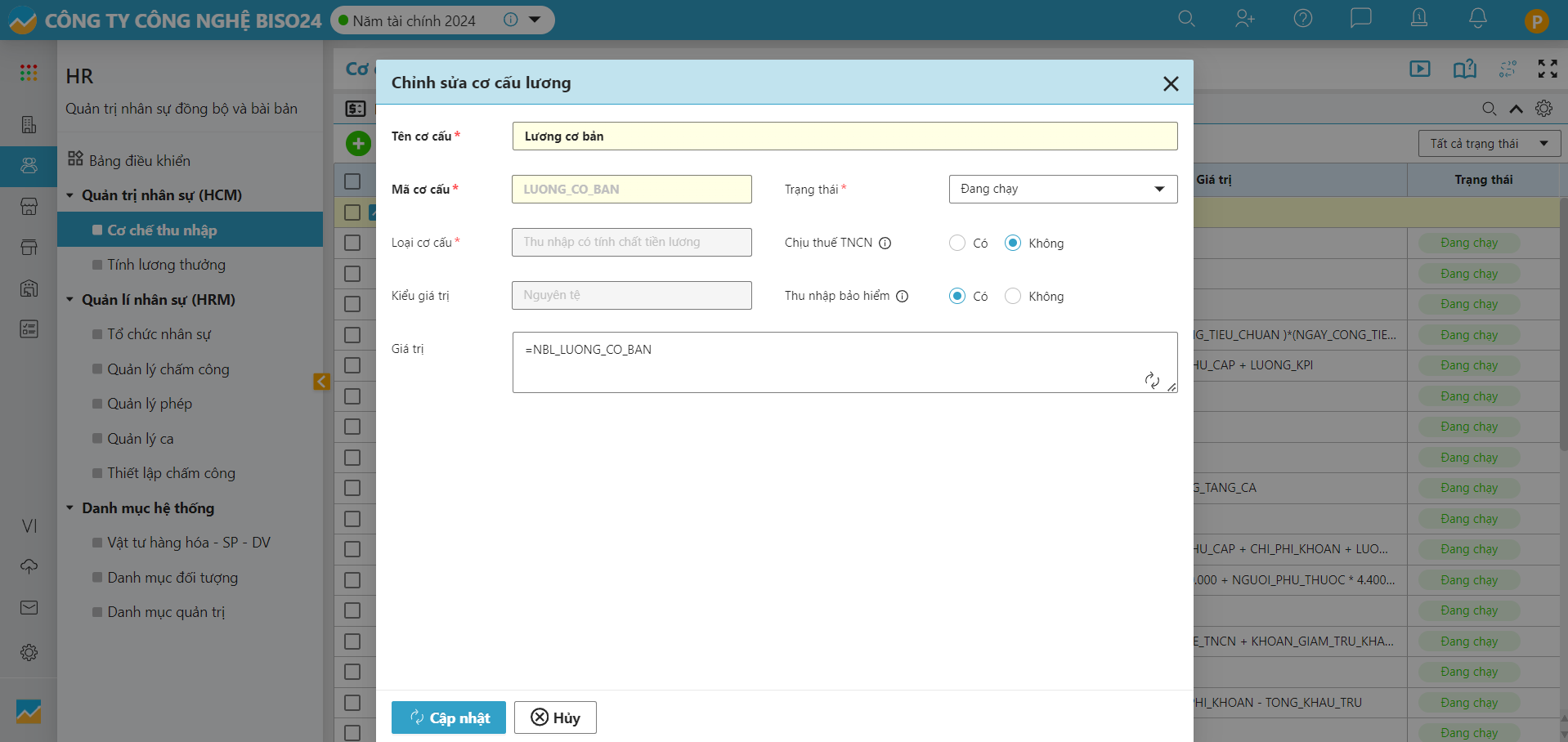This screenshot has width=1568, height=742.
Task: Click the Hủy button
Action: pos(555,717)
